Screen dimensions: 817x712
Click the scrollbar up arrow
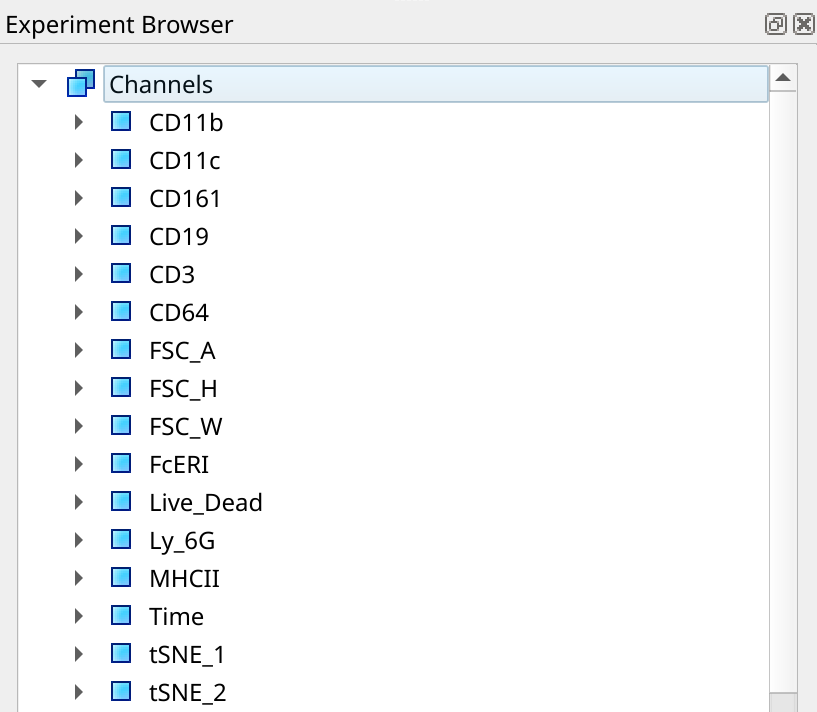[783, 78]
